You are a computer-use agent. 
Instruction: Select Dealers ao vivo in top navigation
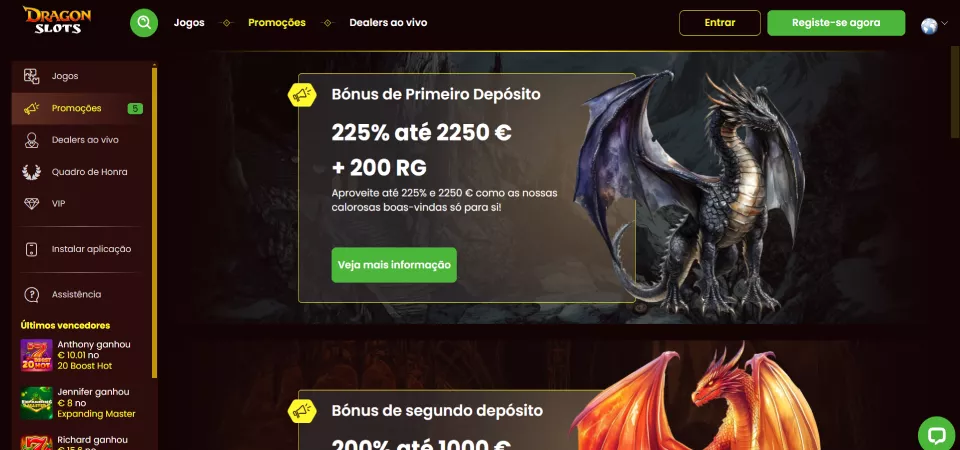click(x=388, y=23)
